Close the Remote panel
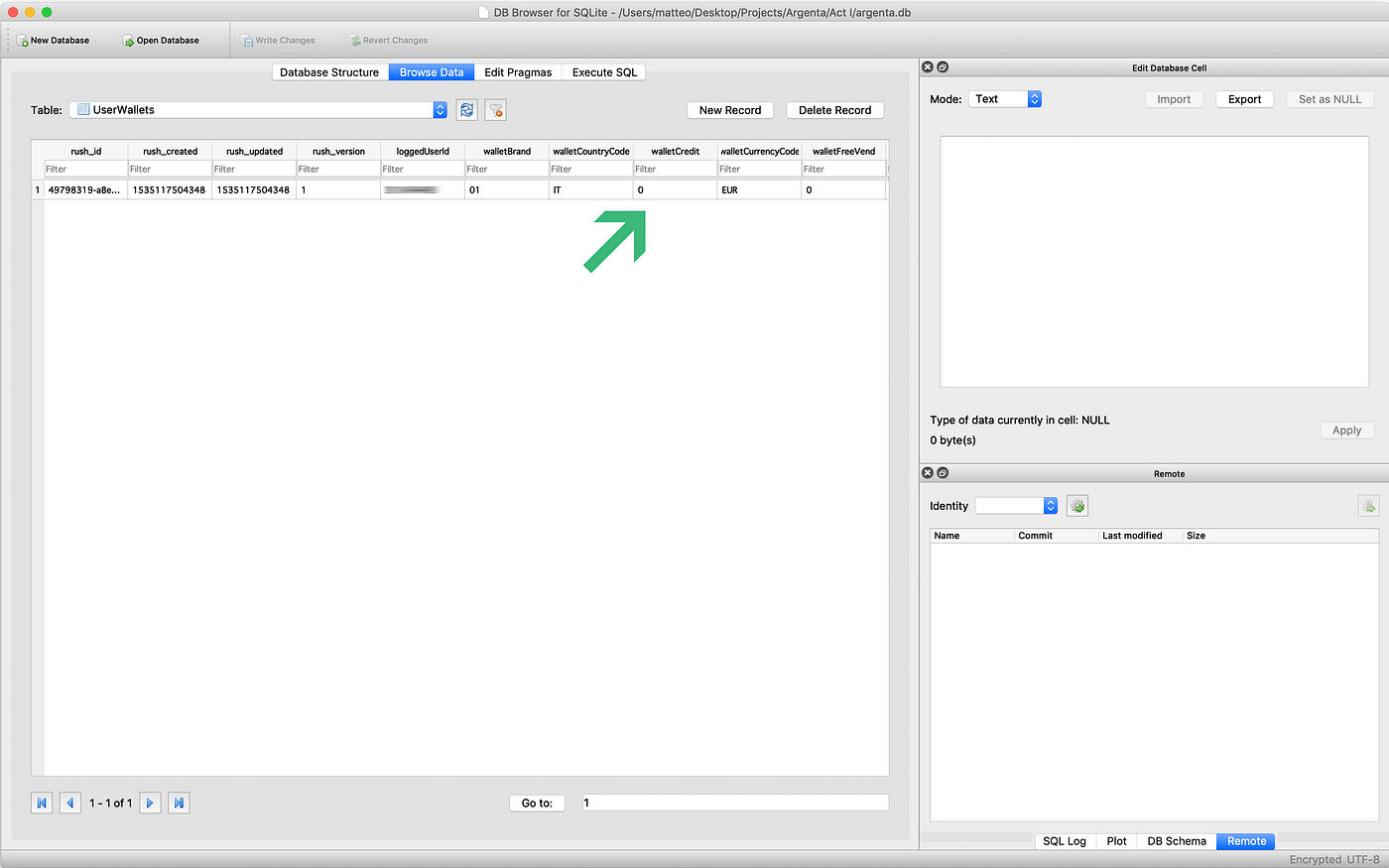 pos(928,473)
